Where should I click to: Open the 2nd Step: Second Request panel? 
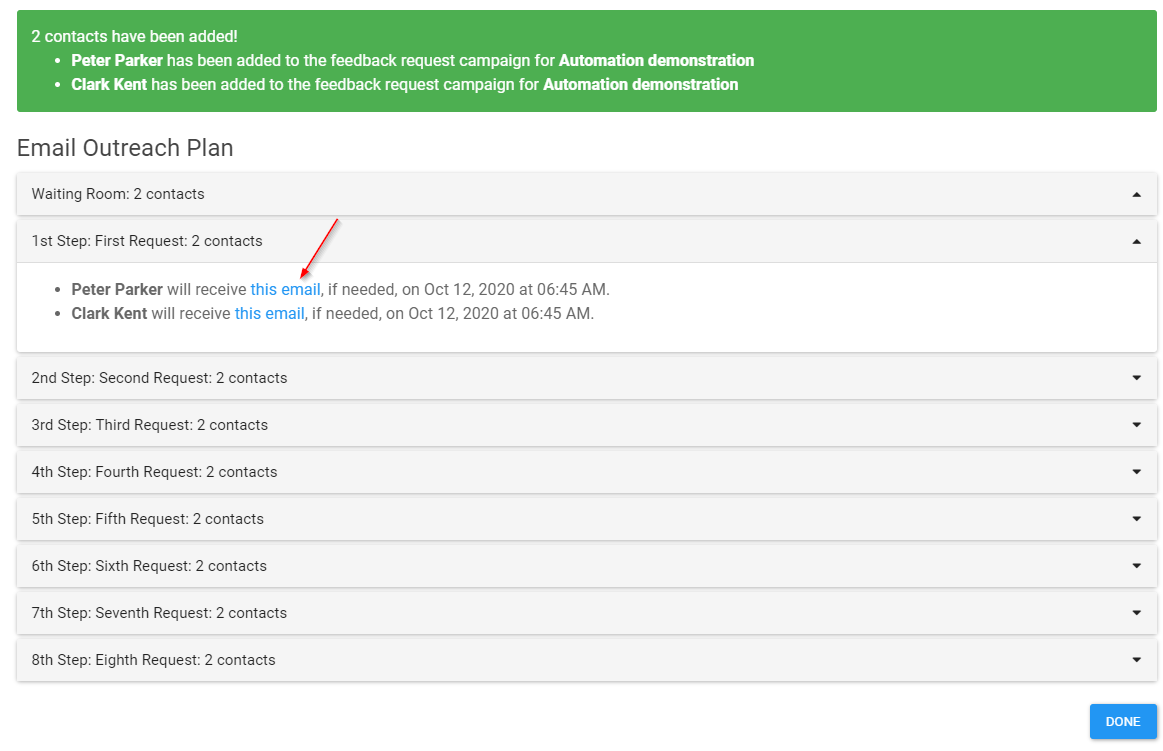(587, 378)
